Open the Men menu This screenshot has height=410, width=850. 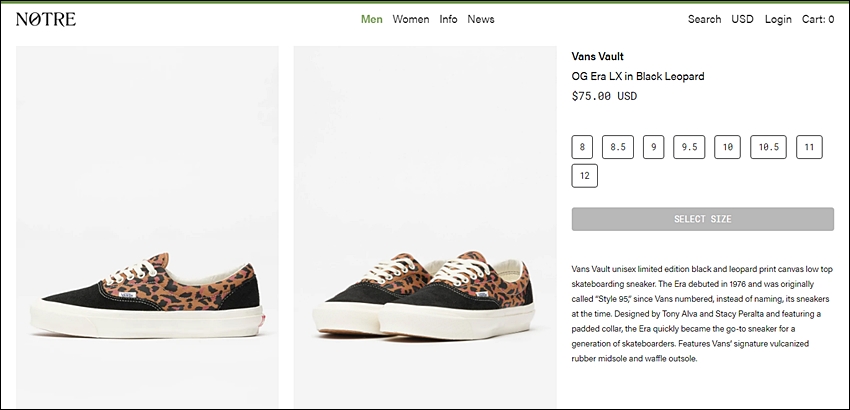(x=372, y=19)
